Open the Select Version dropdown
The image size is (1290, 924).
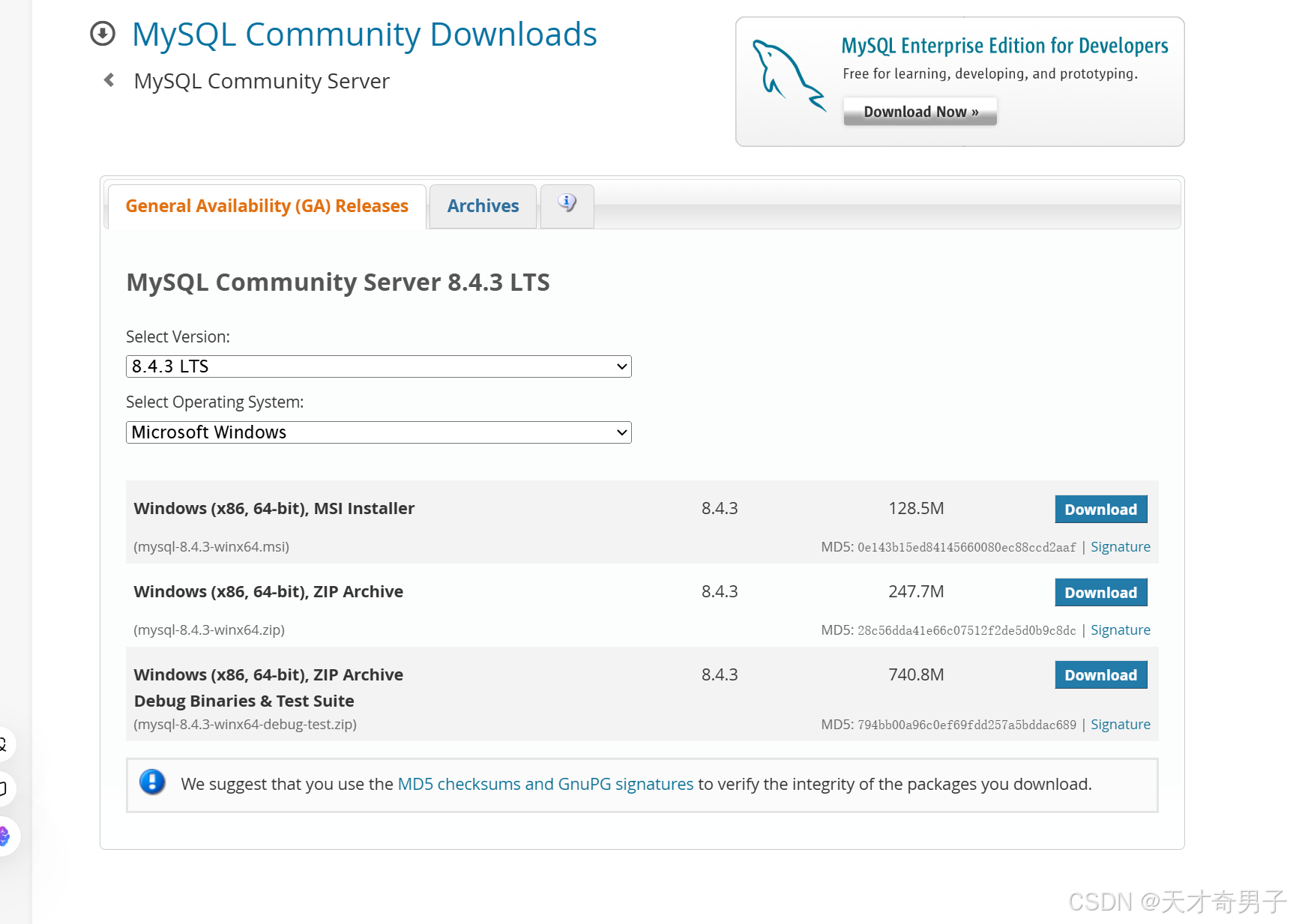point(379,366)
